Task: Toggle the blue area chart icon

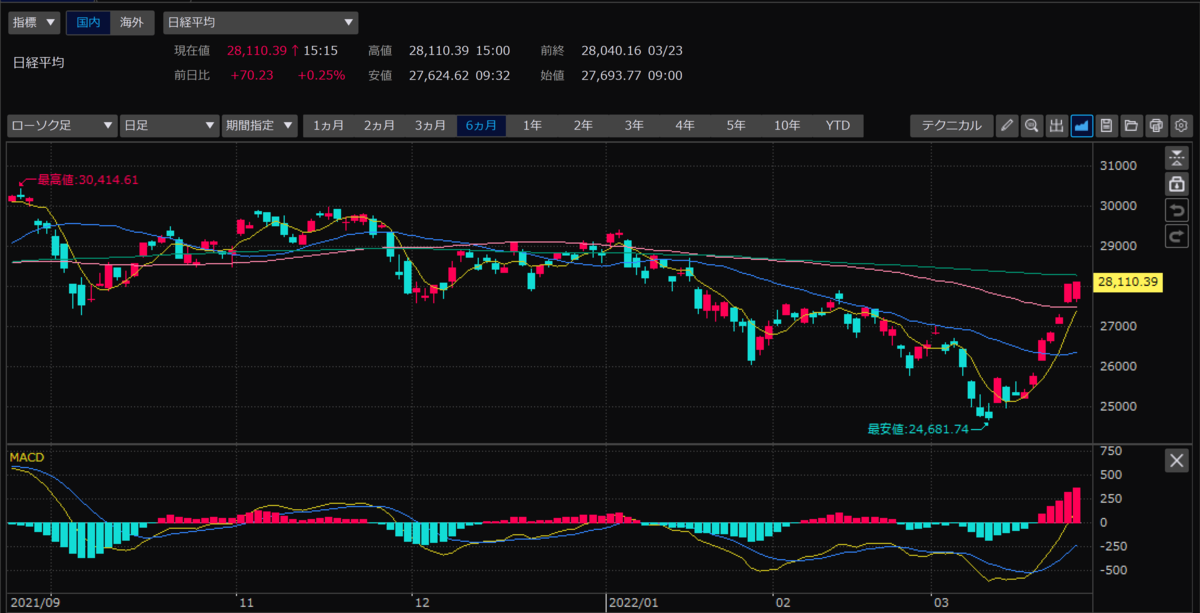Action: tap(1081, 126)
